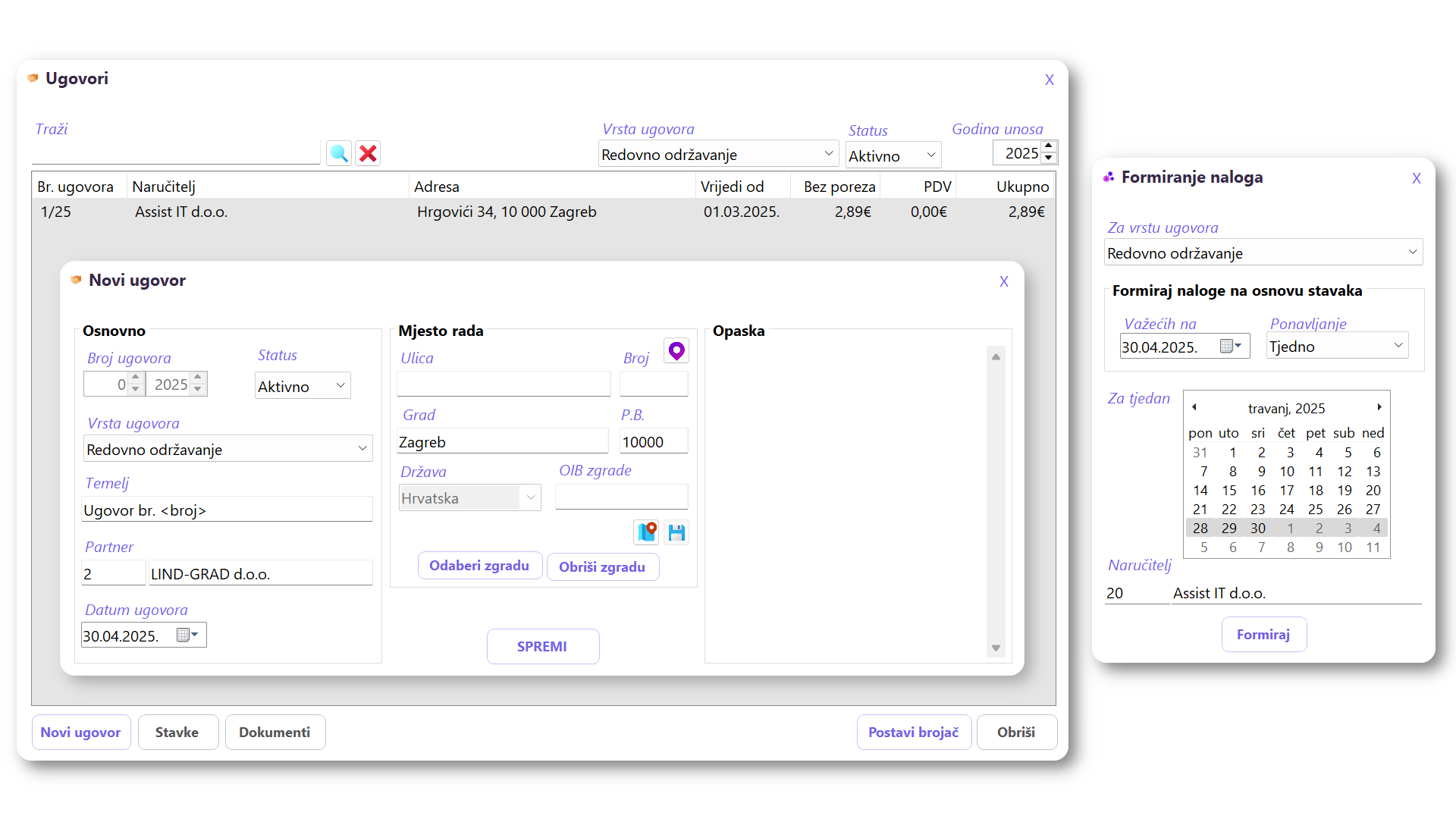Click the purple location pin icon
Screen dimensions: 1456x819
tap(676, 351)
